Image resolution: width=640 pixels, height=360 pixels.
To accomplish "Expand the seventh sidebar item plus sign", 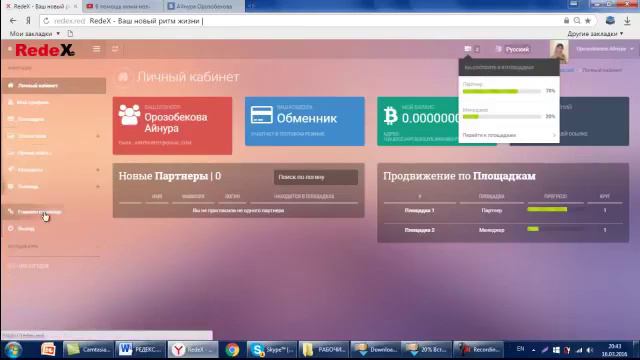I will pyautogui.click(x=98, y=187).
